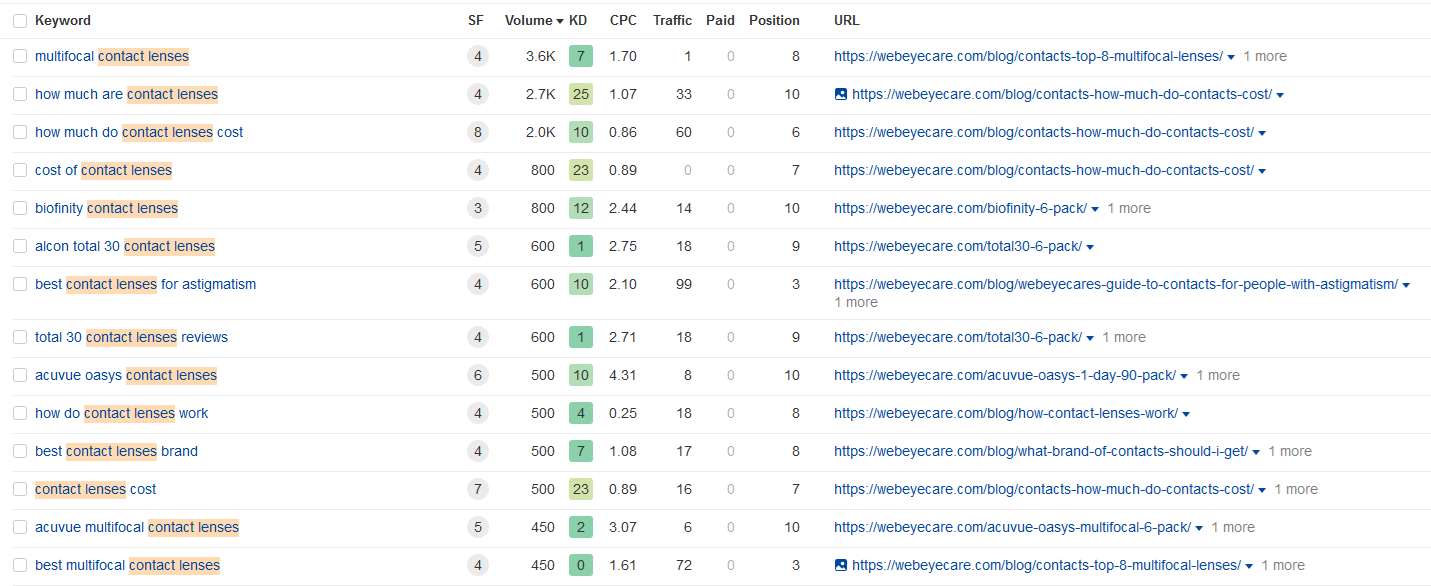The image size is (1431, 586).
Task: Open the biofinity-6-pack URL link
Action: coord(958,208)
